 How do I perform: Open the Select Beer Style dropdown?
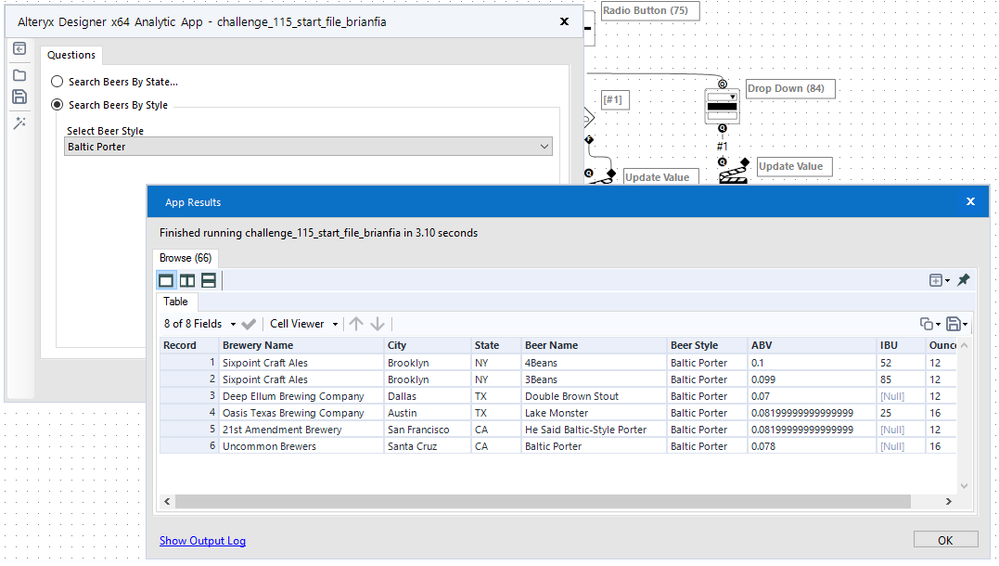click(x=308, y=147)
